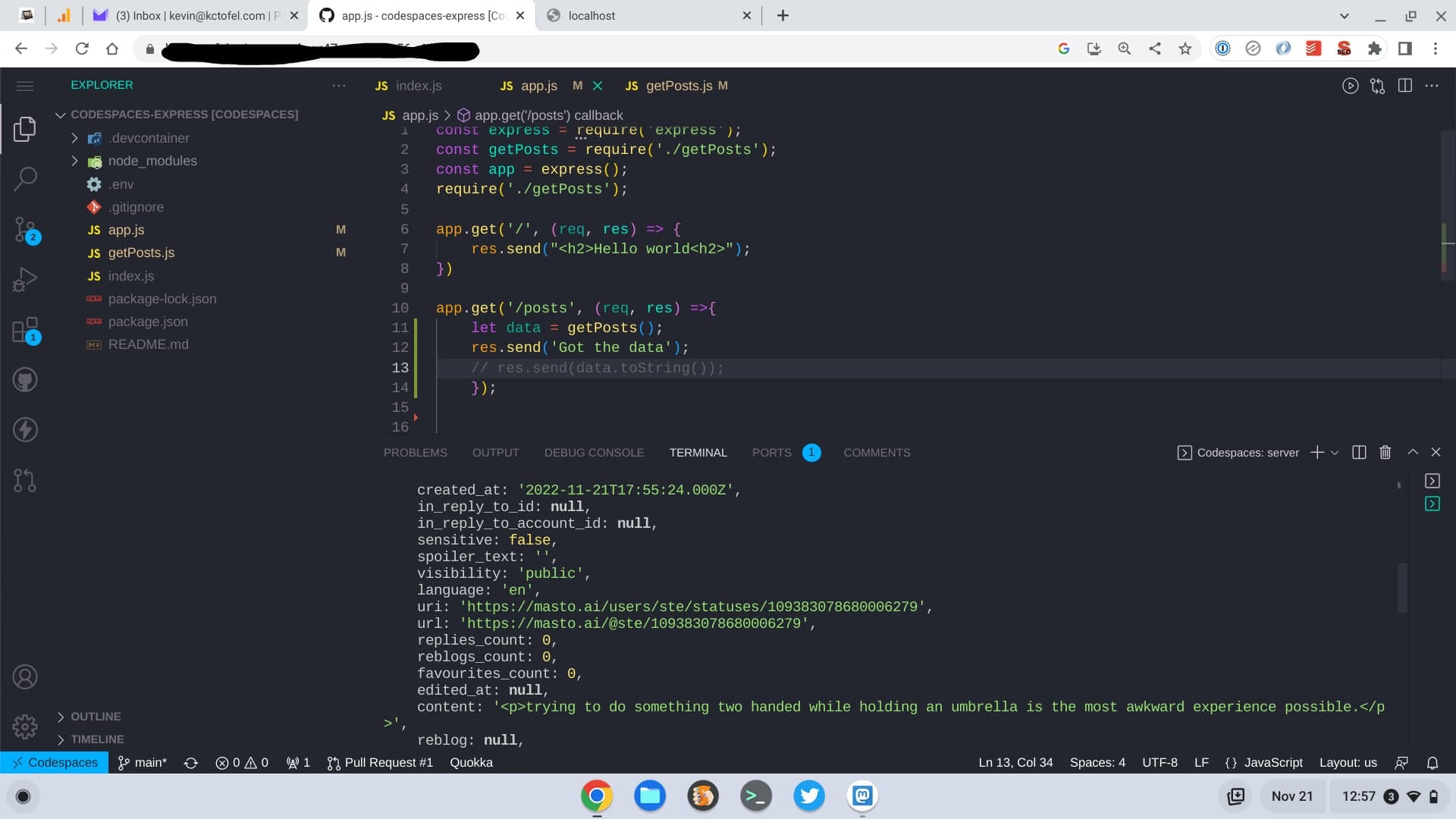Open the lightning bolt extension view

click(25, 430)
